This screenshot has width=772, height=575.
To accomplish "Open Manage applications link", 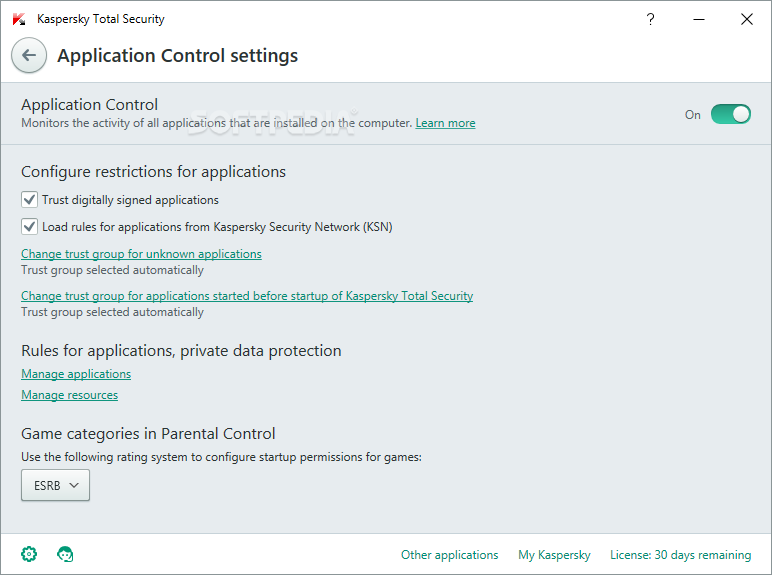I will [x=76, y=374].
